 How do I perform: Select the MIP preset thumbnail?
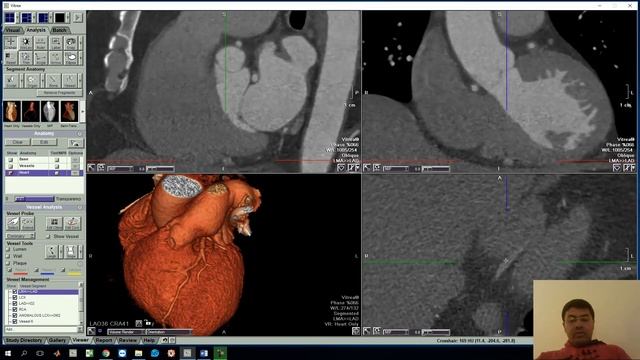50,111
